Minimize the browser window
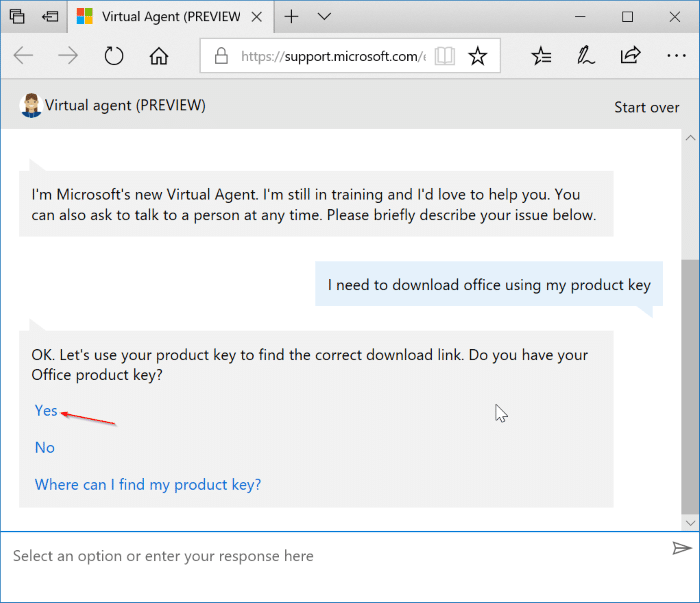 (580, 17)
